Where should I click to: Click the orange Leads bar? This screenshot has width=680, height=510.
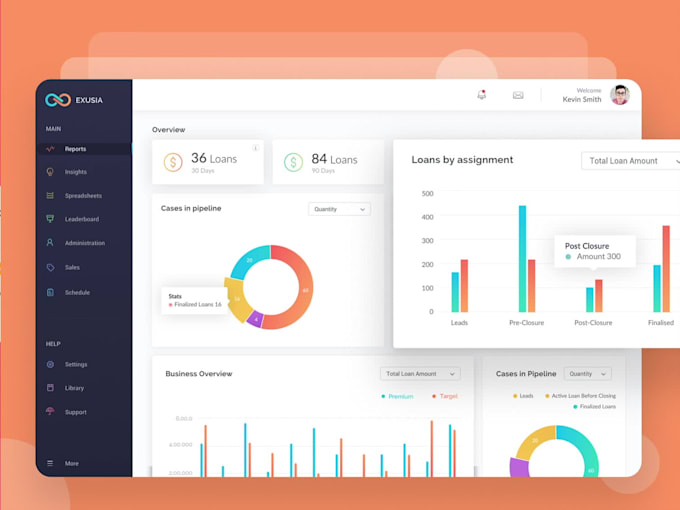point(464,286)
